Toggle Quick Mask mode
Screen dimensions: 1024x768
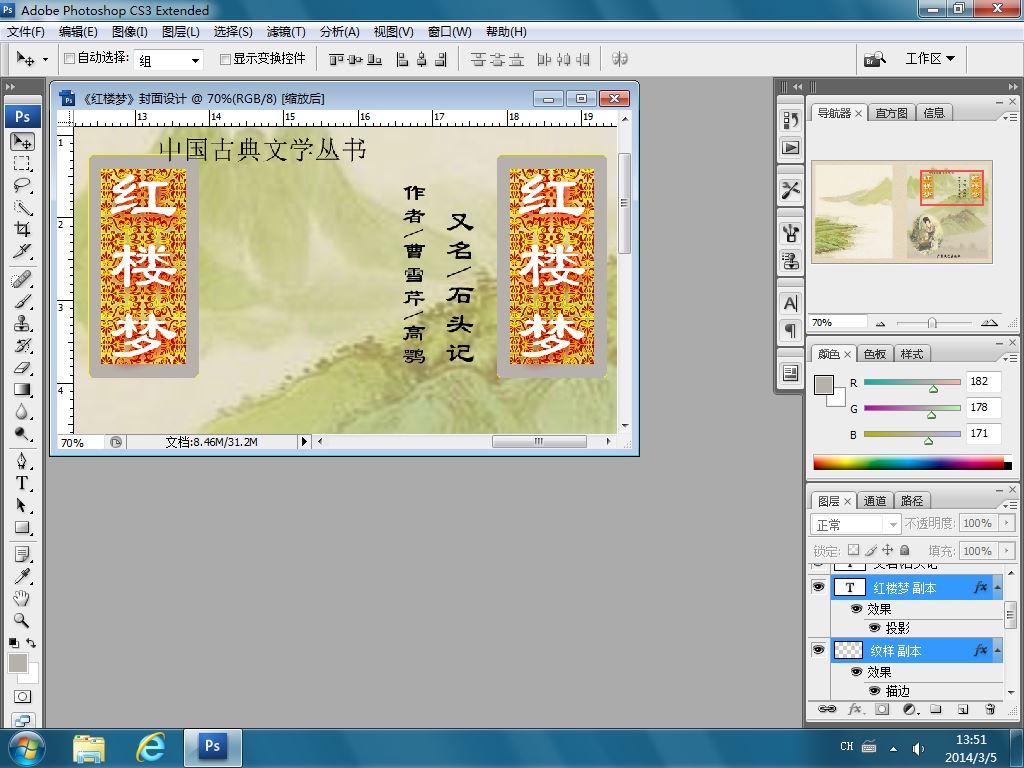(x=22, y=697)
